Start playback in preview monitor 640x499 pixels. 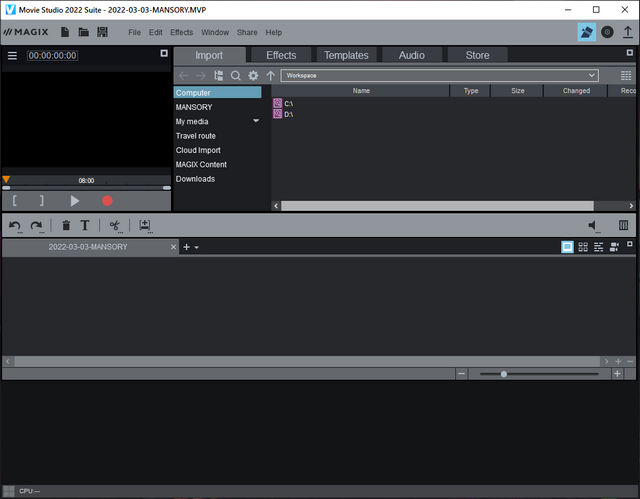coord(74,201)
